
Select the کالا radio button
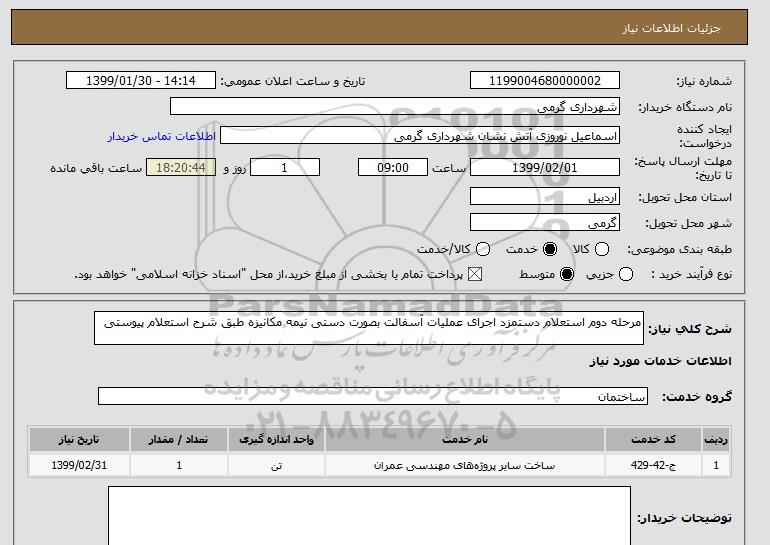tap(602, 249)
